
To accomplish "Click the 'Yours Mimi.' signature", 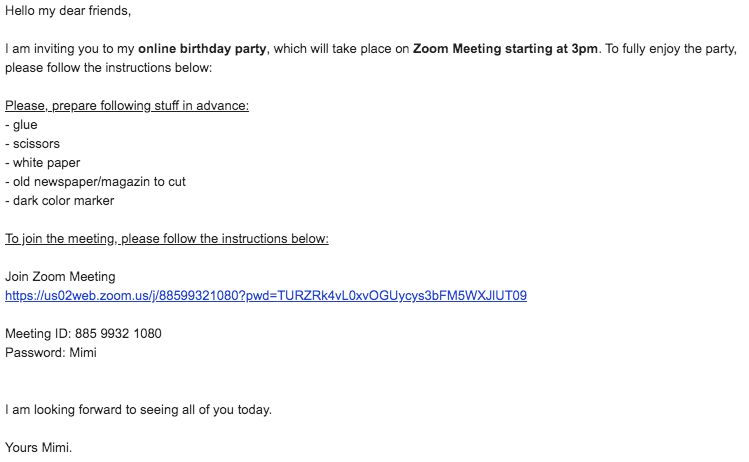I will tap(39, 448).
